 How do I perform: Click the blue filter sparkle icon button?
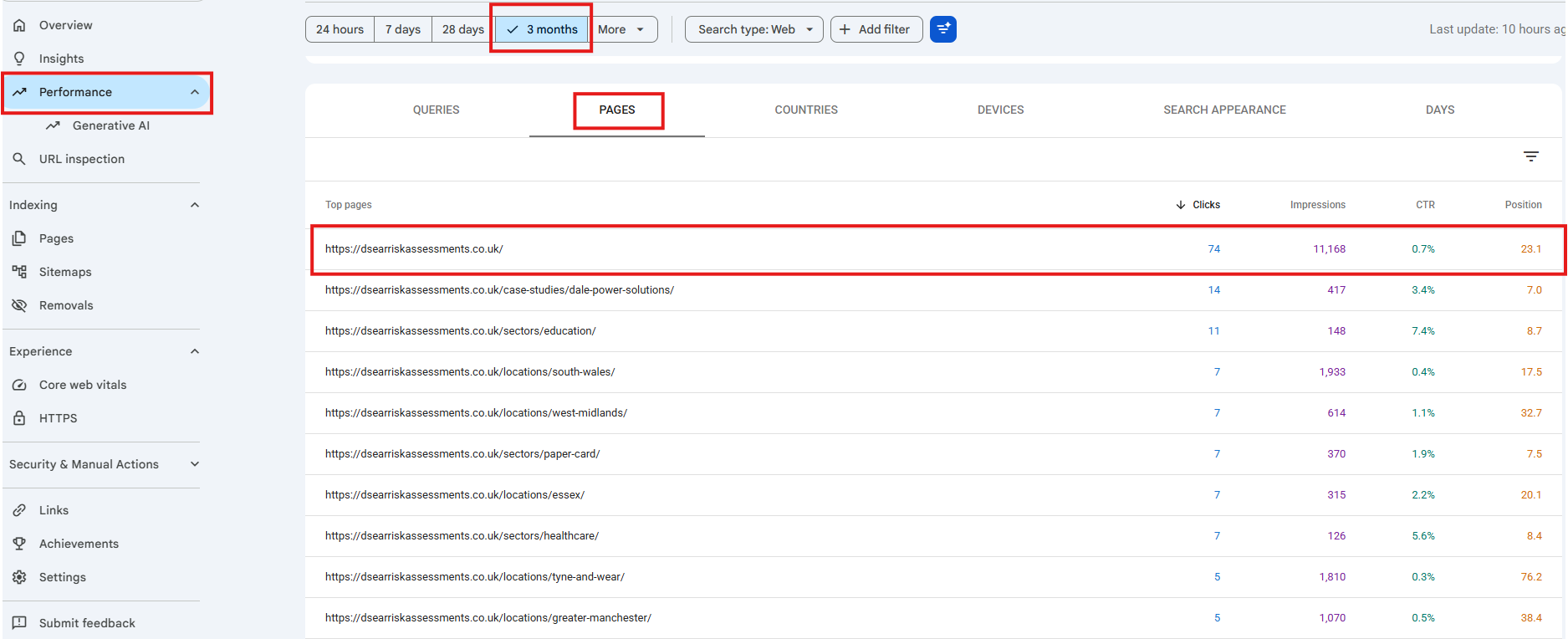pyautogui.click(x=943, y=29)
